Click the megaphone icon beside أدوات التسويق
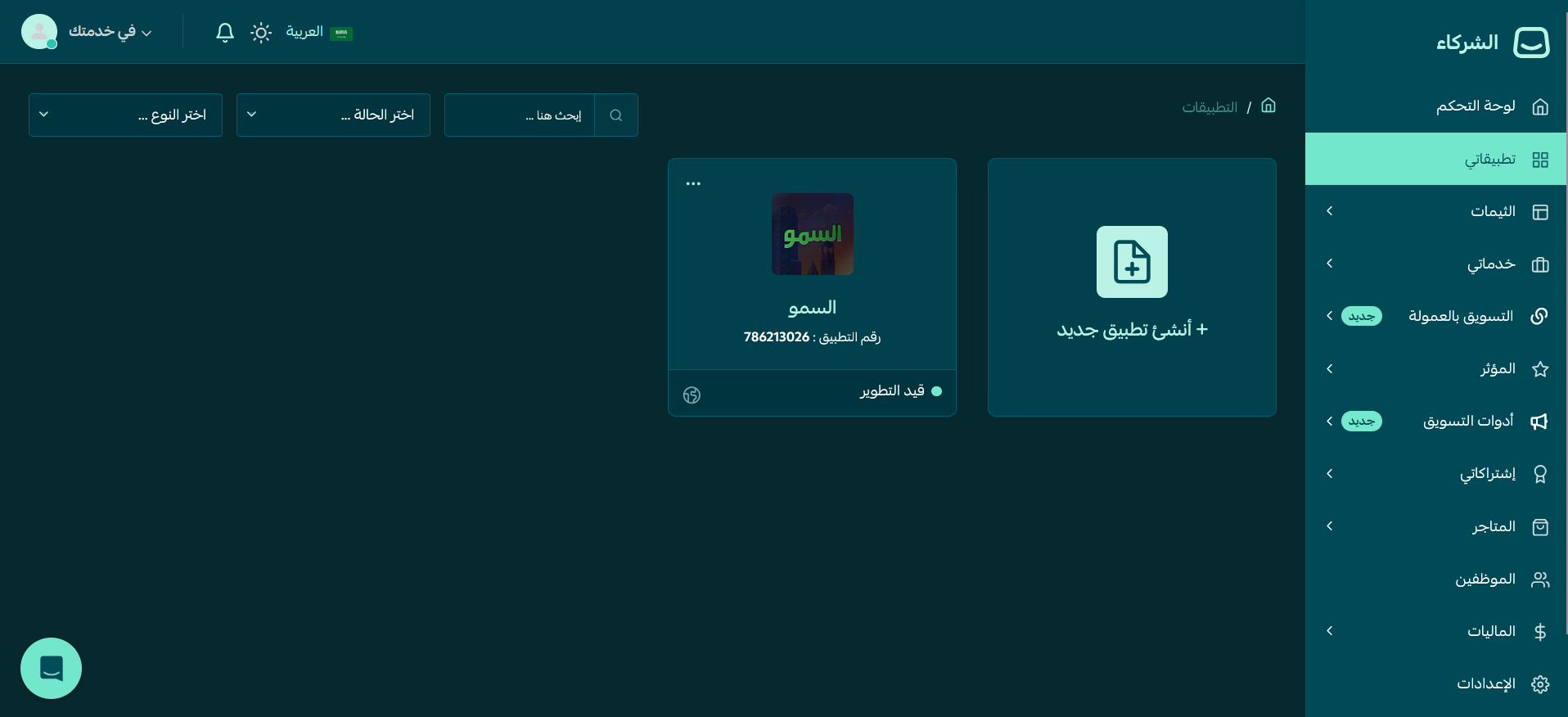The image size is (1568, 717). click(1539, 421)
